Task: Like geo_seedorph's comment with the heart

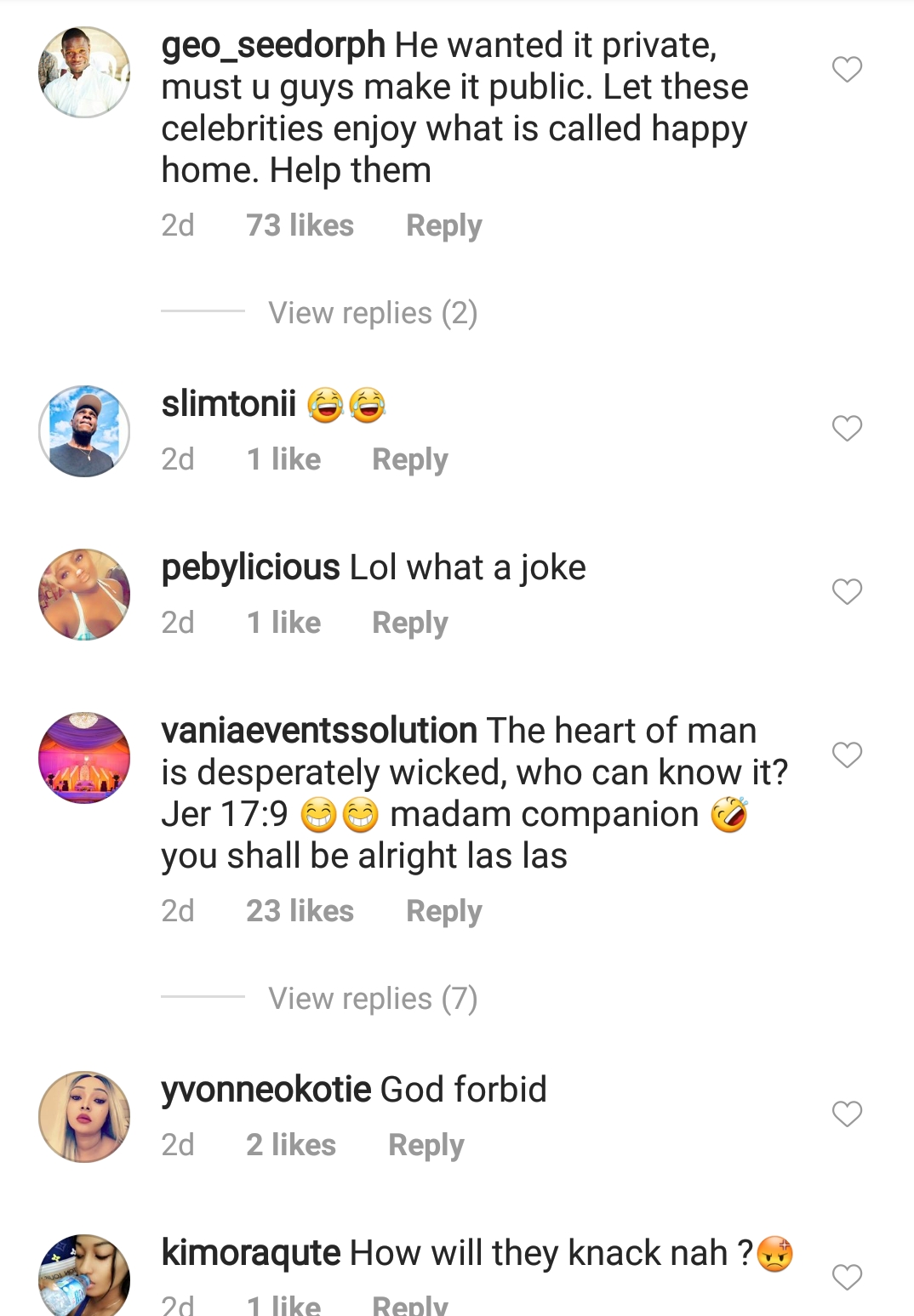Action: click(x=847, y=69)
